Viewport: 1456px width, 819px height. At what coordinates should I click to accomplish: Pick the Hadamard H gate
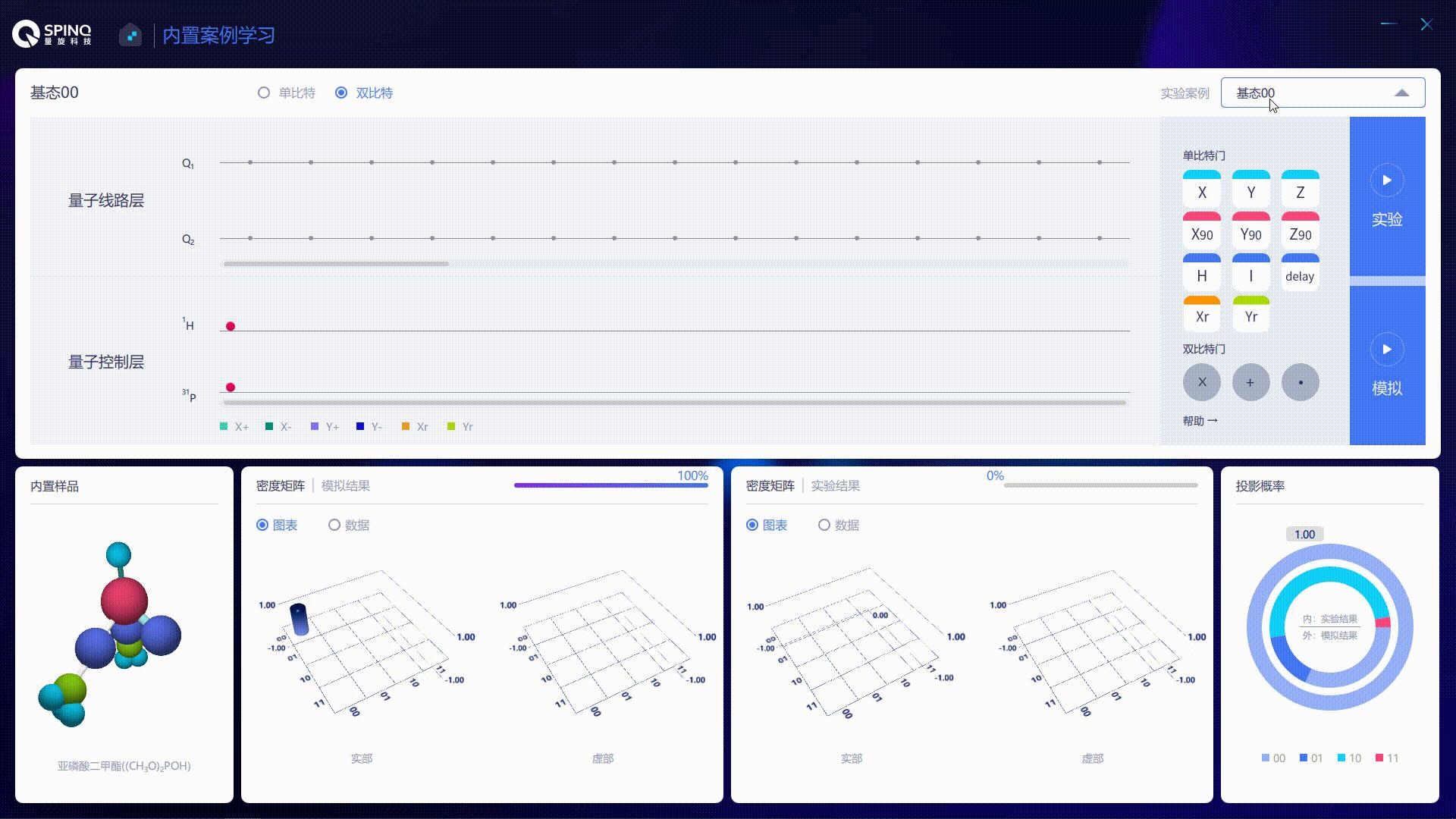click(1202, 275)
